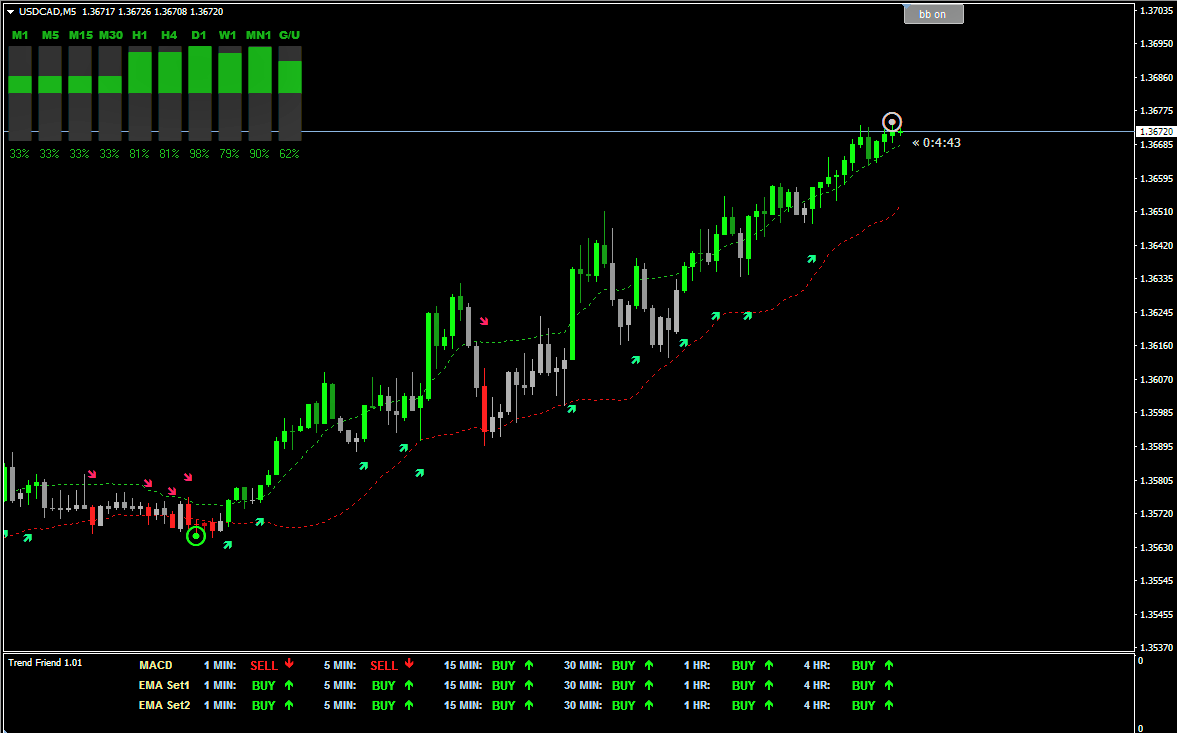
Task: Click the 1.36070 price axis label
Action: tap(1157, 380)
